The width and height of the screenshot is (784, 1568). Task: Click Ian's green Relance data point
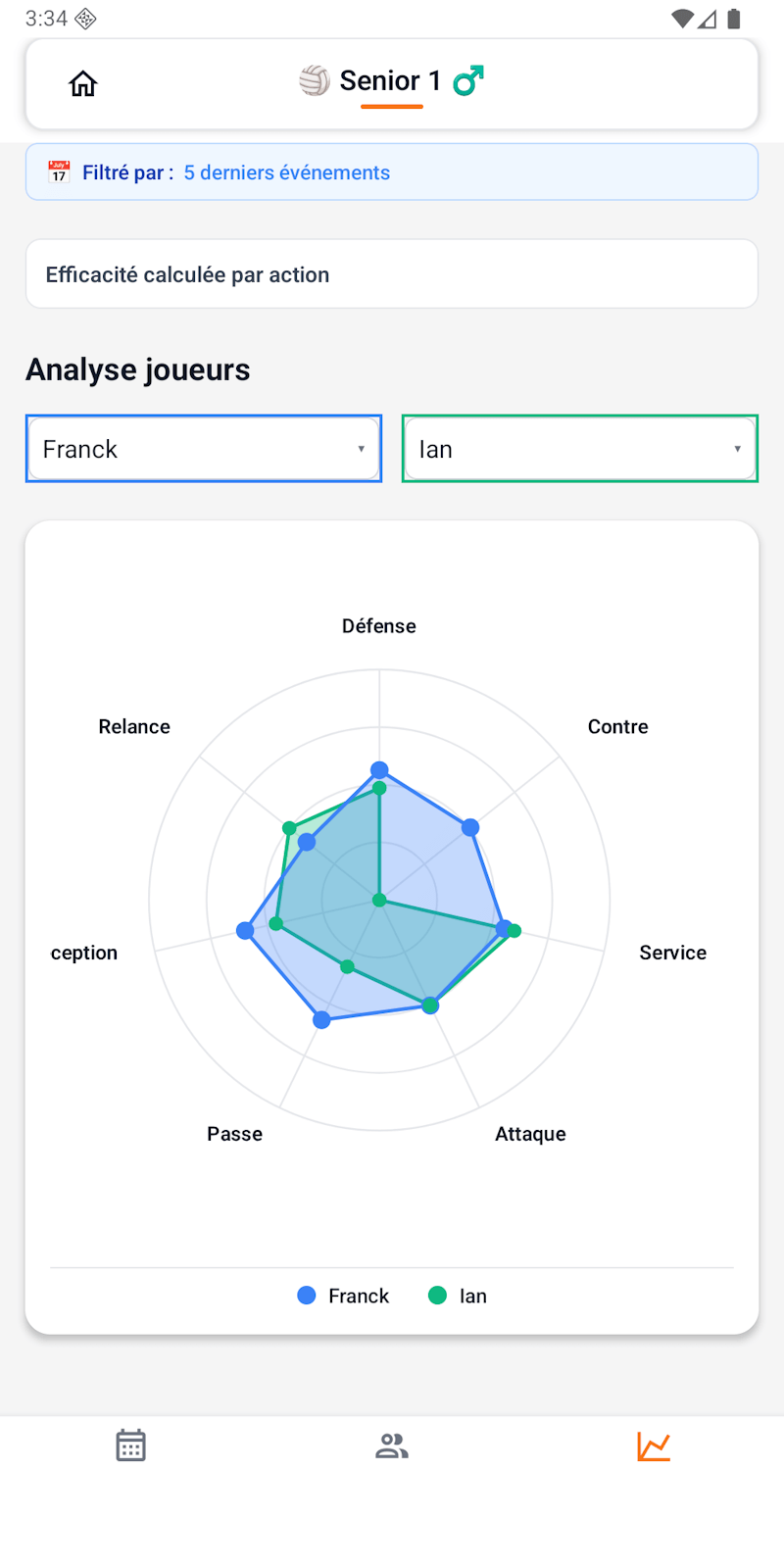click(x=289, y=828)
